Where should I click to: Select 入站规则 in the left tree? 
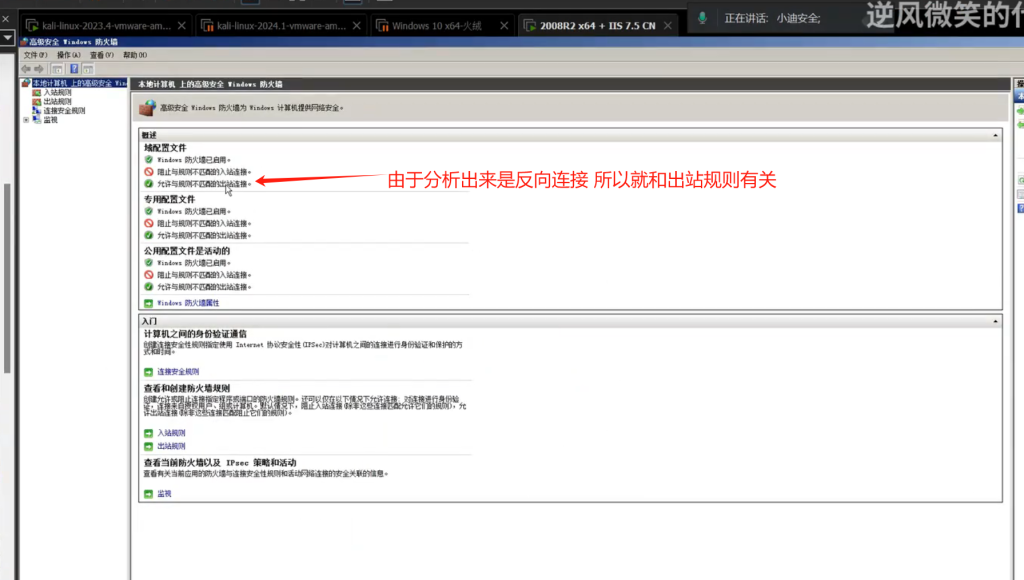[x=57, y=93]
